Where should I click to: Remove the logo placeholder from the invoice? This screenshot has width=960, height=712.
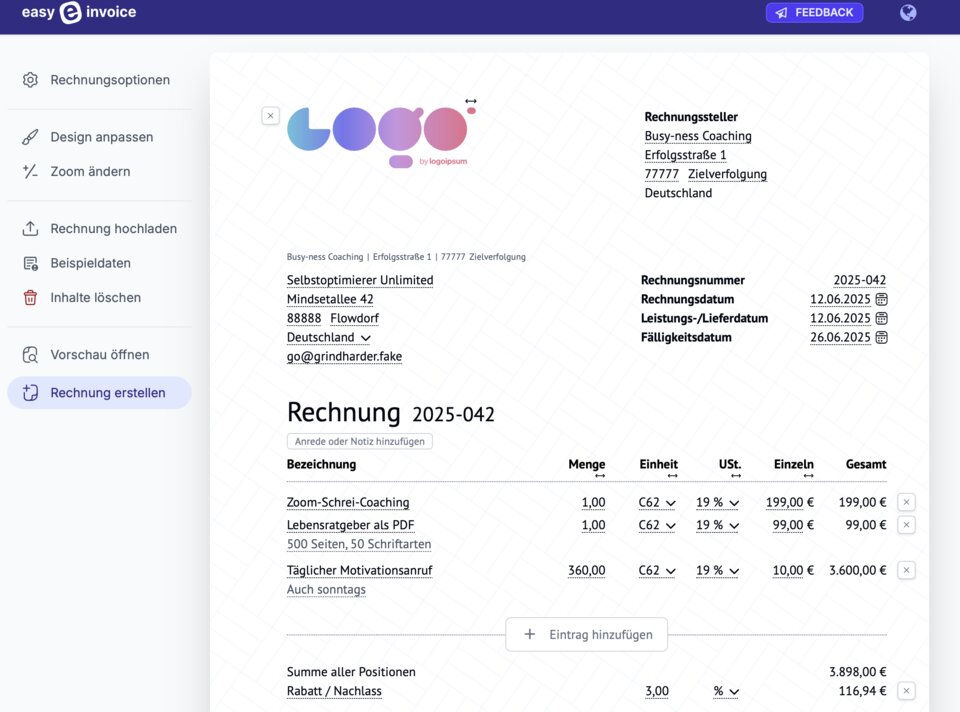click(x=270, y=115)
